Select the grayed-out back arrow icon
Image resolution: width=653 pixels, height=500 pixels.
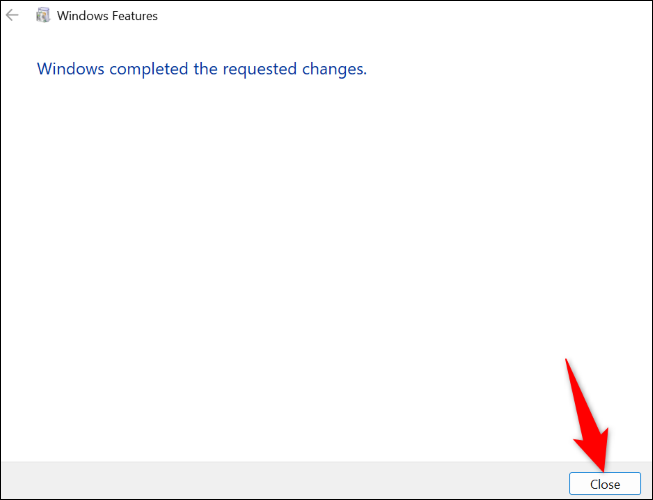tap(12, 15)
